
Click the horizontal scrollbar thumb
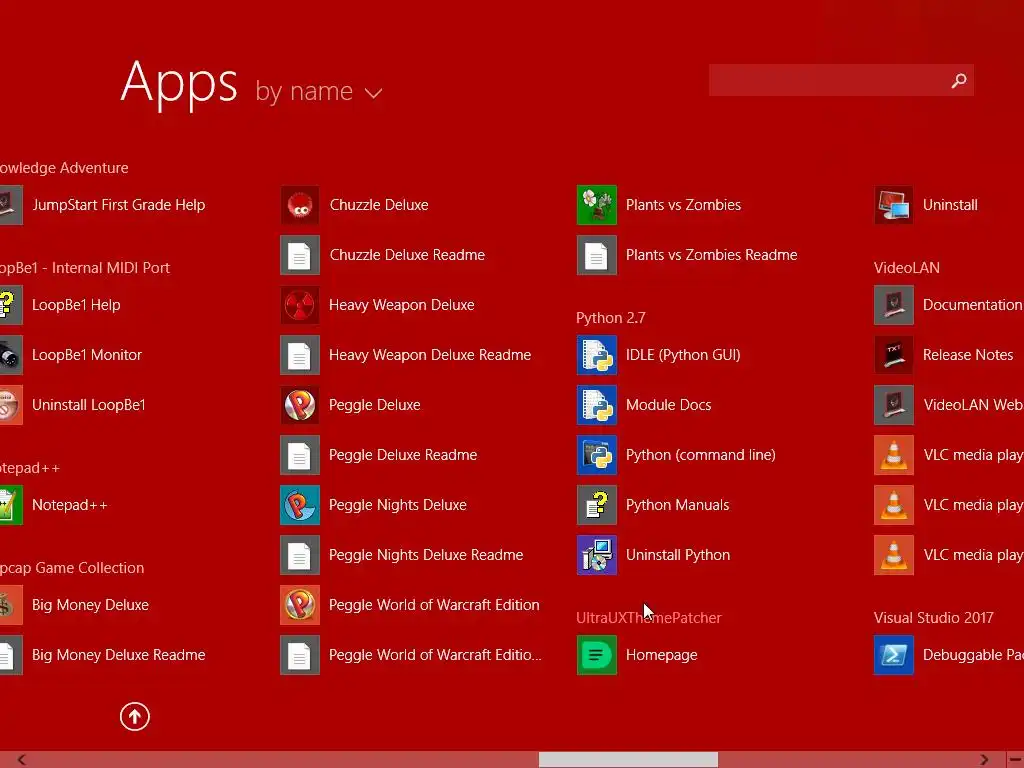pyautogui.click(x=628, y=760)
